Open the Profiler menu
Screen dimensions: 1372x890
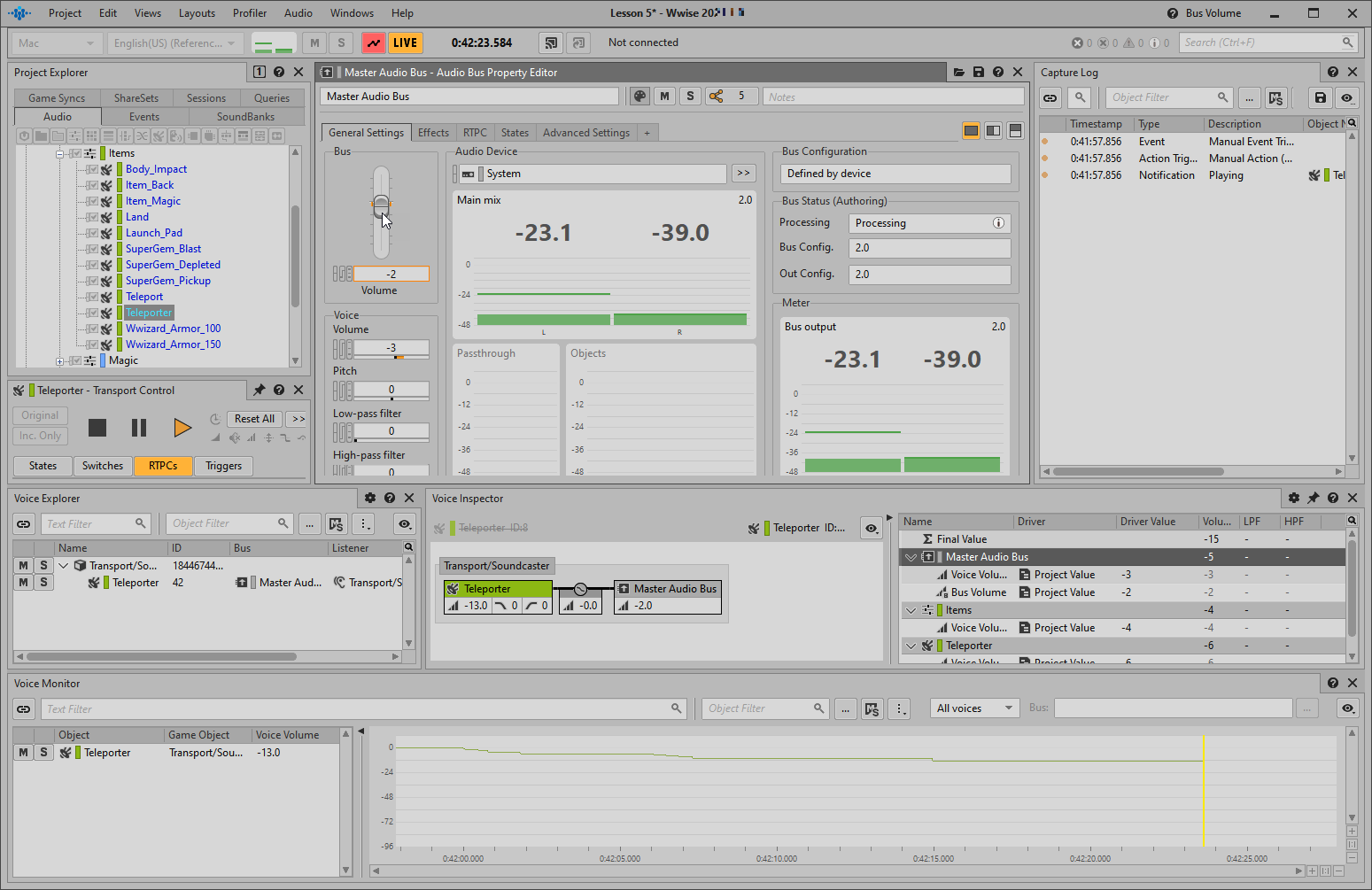(x=249, y=13)
